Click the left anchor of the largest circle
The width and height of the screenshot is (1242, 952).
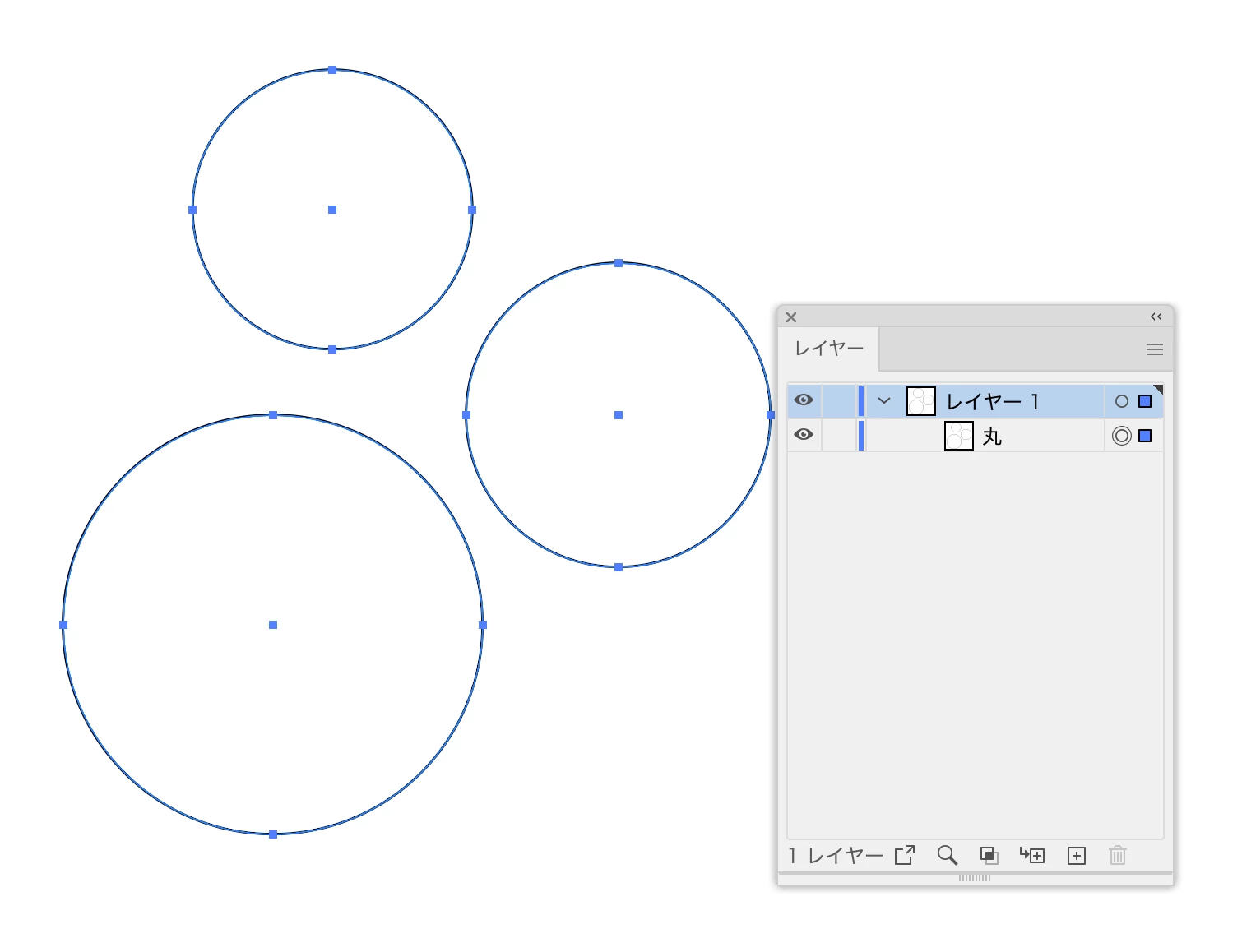pyautogui.click(x=63, y=625)
